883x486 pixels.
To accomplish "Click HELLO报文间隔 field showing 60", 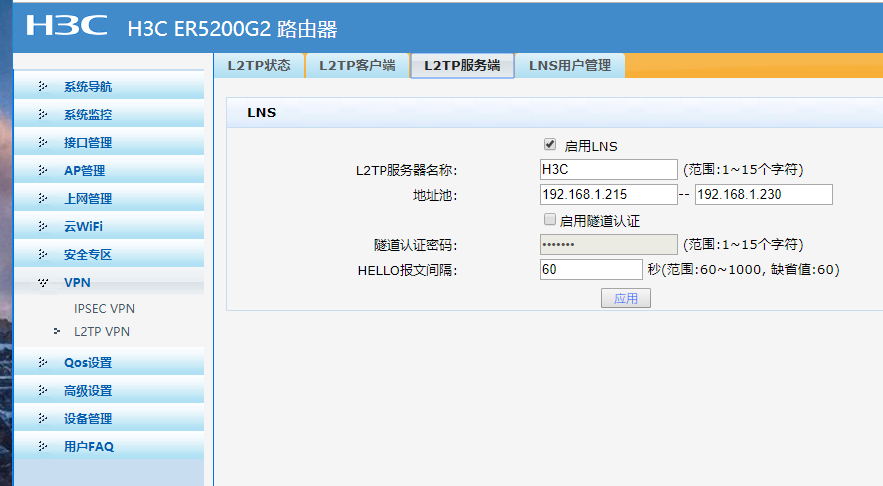I will tap(591, 269).
